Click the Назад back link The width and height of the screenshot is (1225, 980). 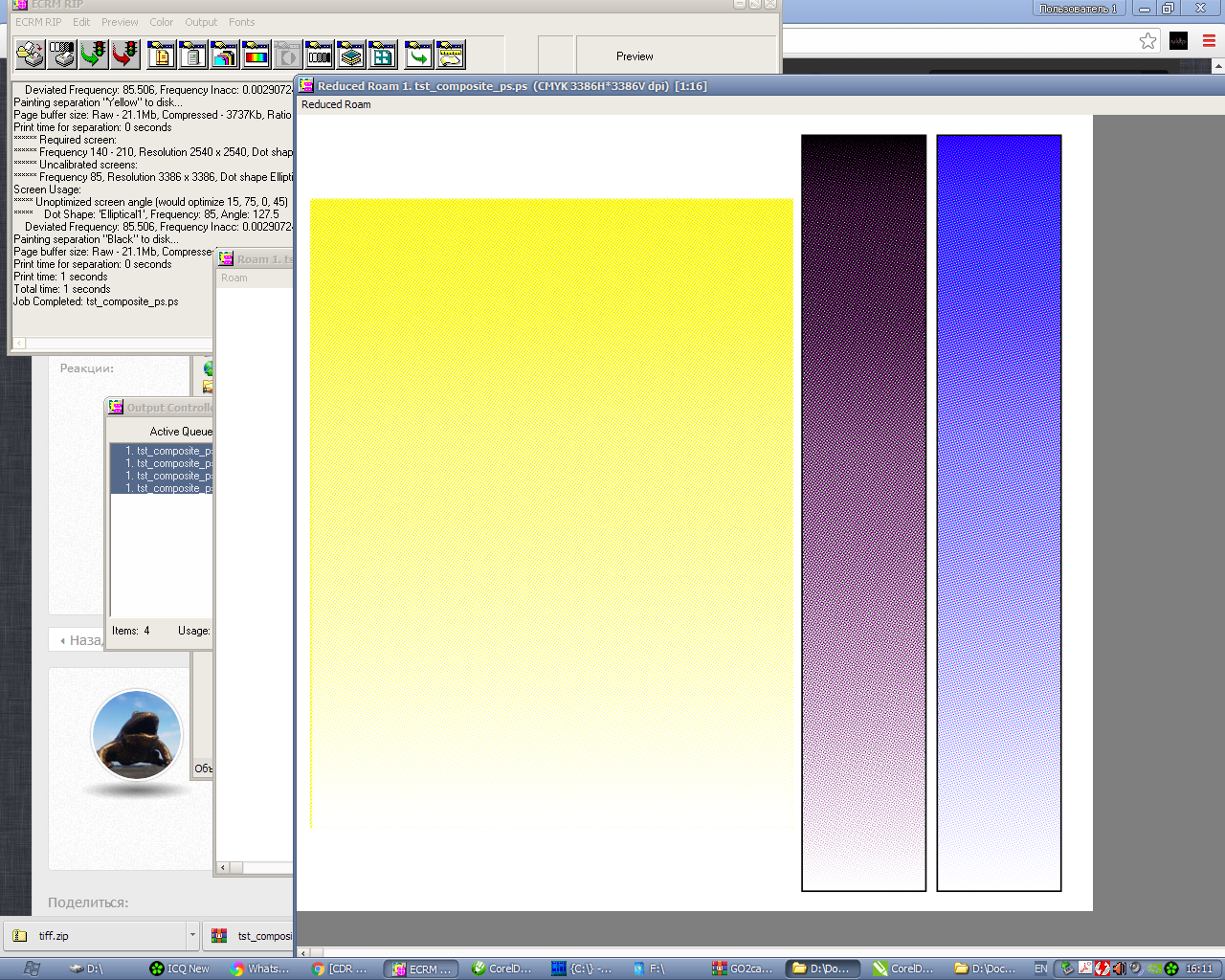point(81,640)
